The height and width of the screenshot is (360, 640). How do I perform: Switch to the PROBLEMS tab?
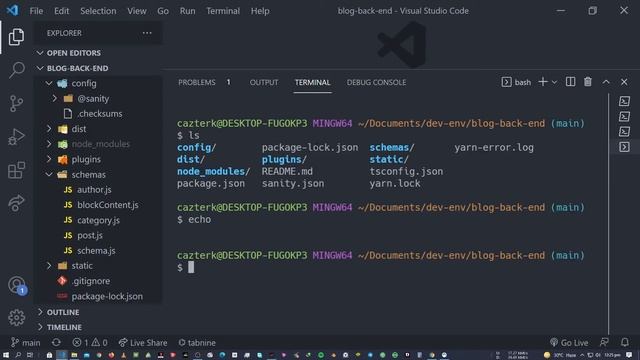coord(197,82)
